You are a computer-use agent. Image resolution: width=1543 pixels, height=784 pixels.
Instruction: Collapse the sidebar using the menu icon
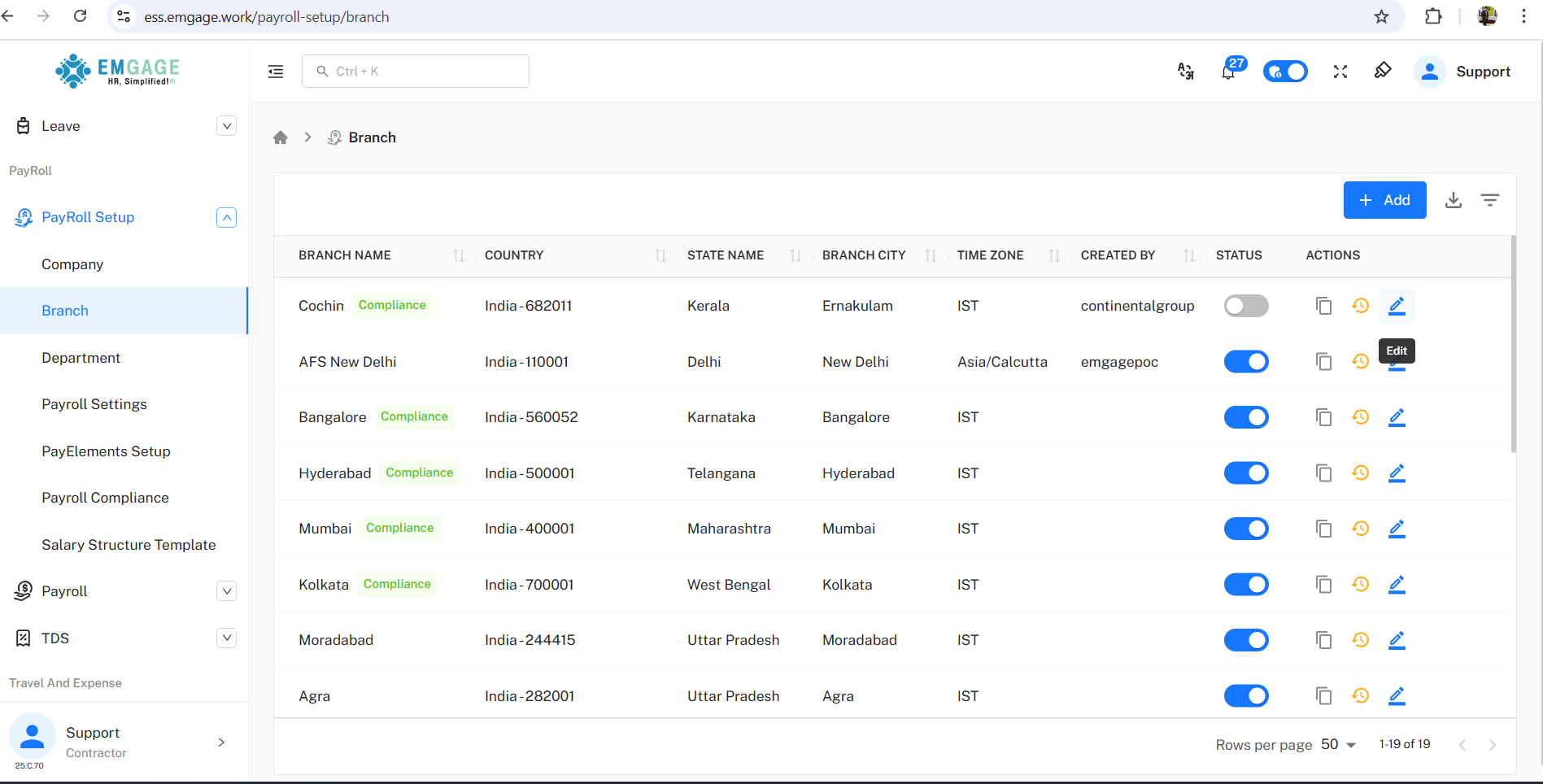click(x=276, y=72)
